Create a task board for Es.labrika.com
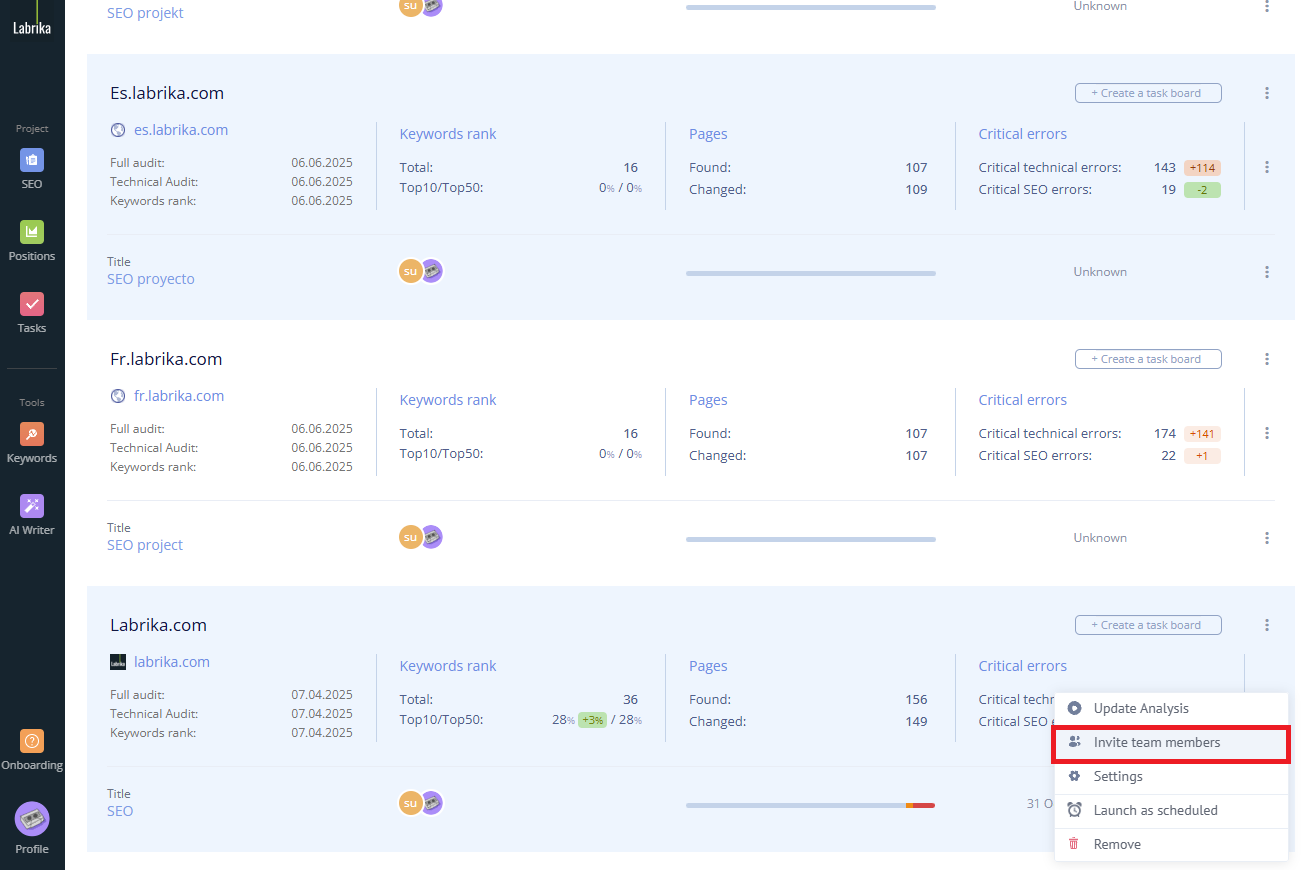 tap(1148, 93)
